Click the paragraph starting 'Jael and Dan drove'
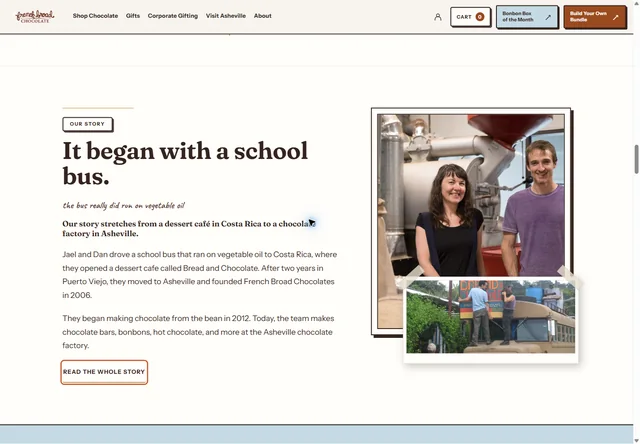 click(x=200, y=275)
